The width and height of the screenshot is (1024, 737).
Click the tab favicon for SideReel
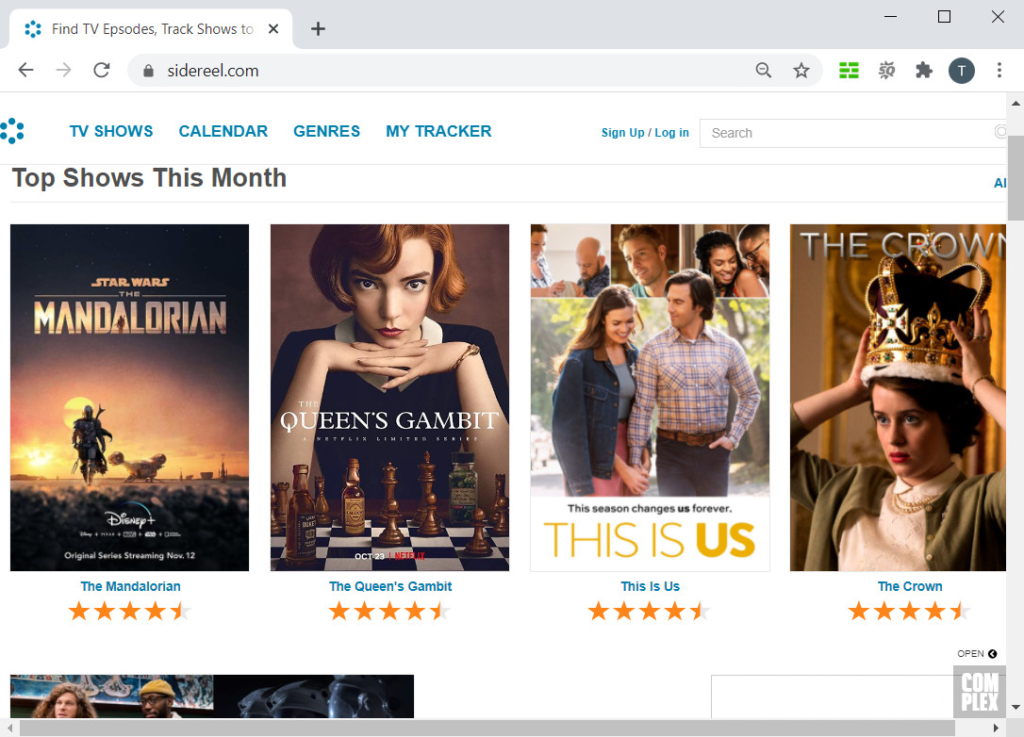click(33, 29)
